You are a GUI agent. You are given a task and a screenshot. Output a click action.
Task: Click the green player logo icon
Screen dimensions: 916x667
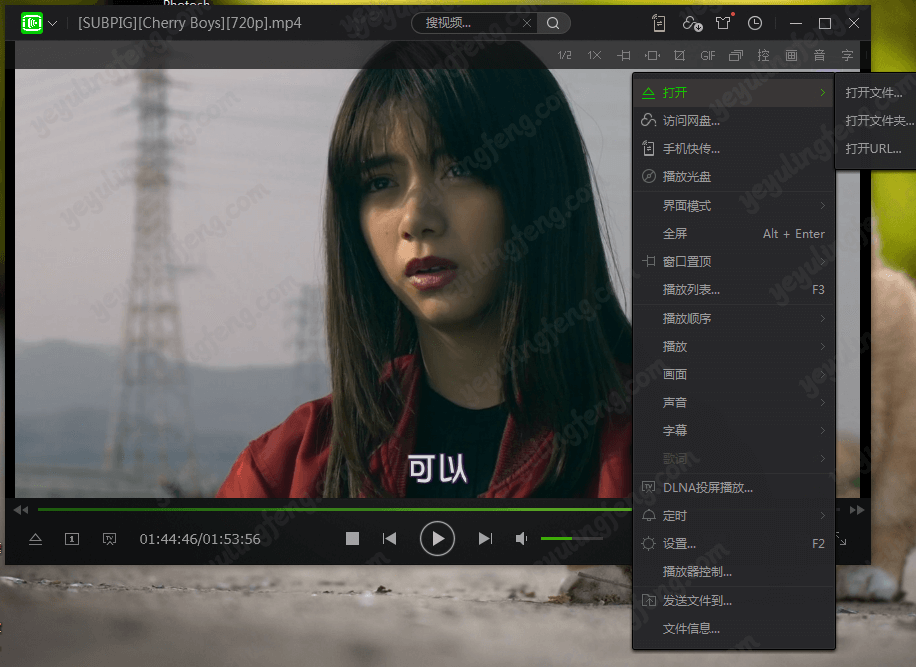point(32,23)
